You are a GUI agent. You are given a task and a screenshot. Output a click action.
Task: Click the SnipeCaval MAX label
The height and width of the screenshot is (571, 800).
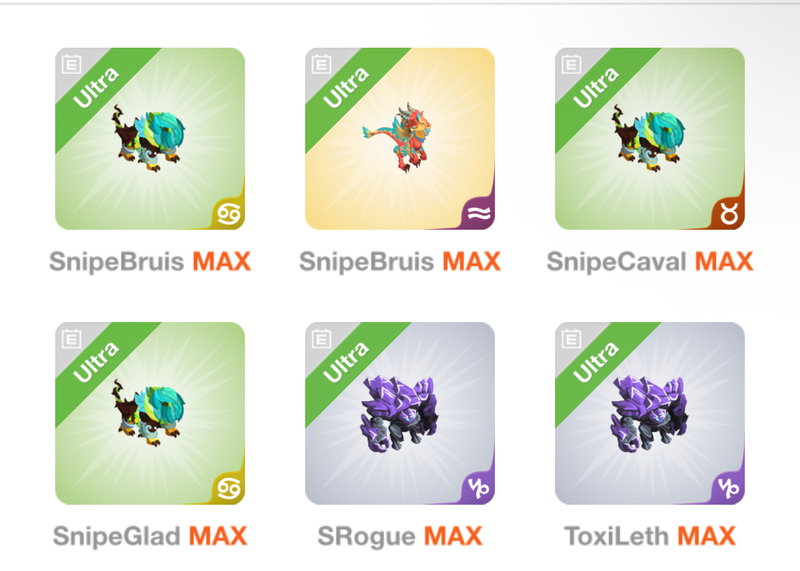[x=650, y=262]
